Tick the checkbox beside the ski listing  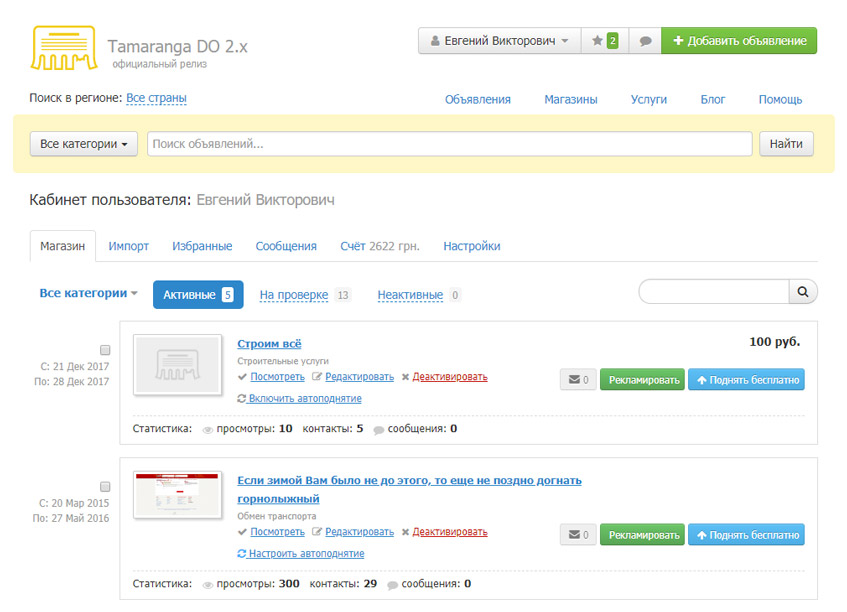click(105, 487)
